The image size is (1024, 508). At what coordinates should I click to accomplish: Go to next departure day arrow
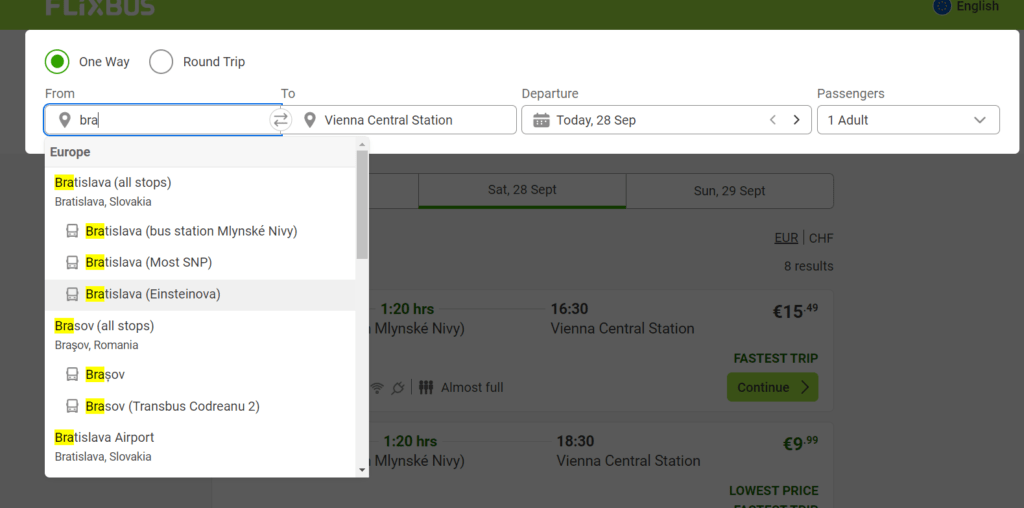click(796, 120)
